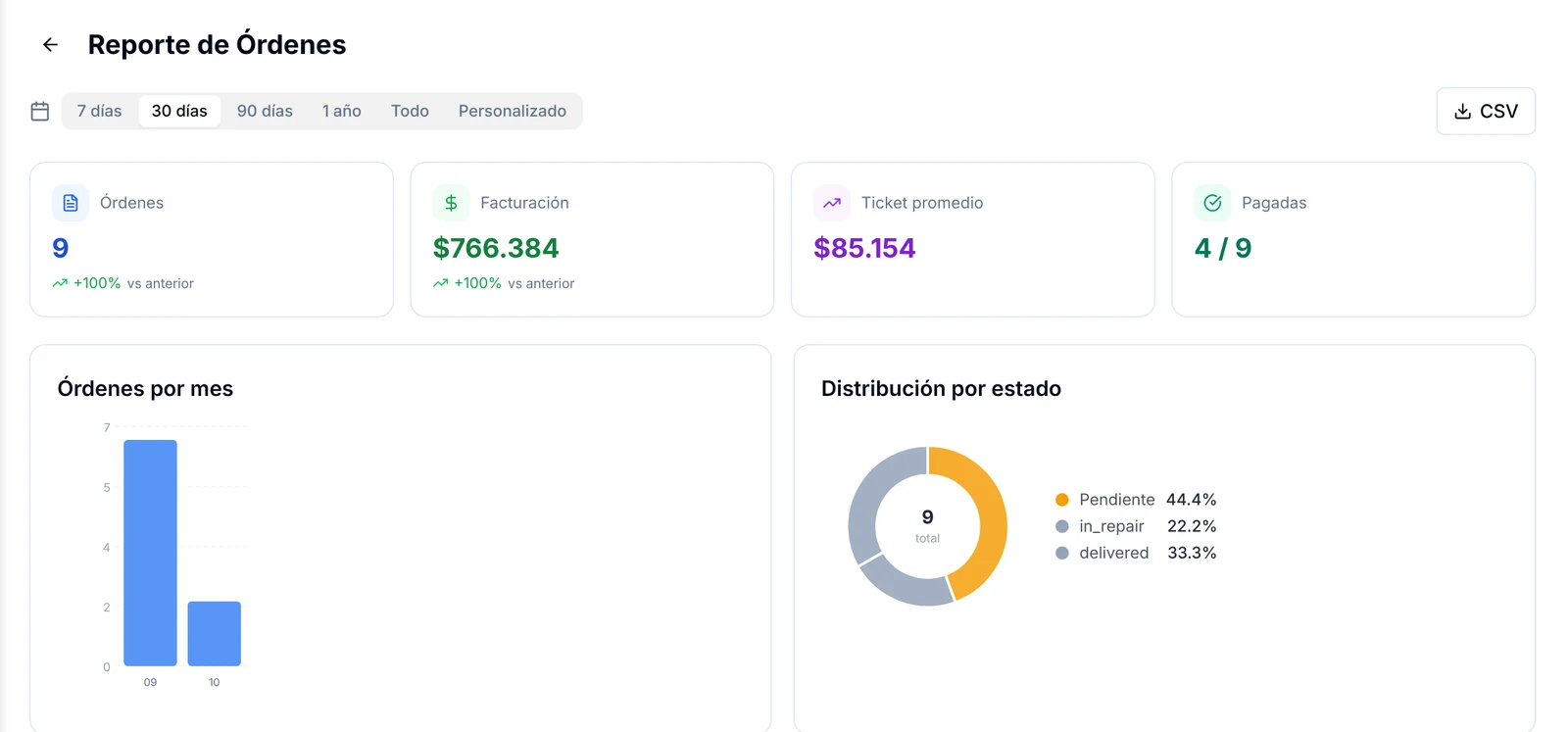The image size is (1568, 732).
Task: Select the 30 días range
Action: [179, 111]
